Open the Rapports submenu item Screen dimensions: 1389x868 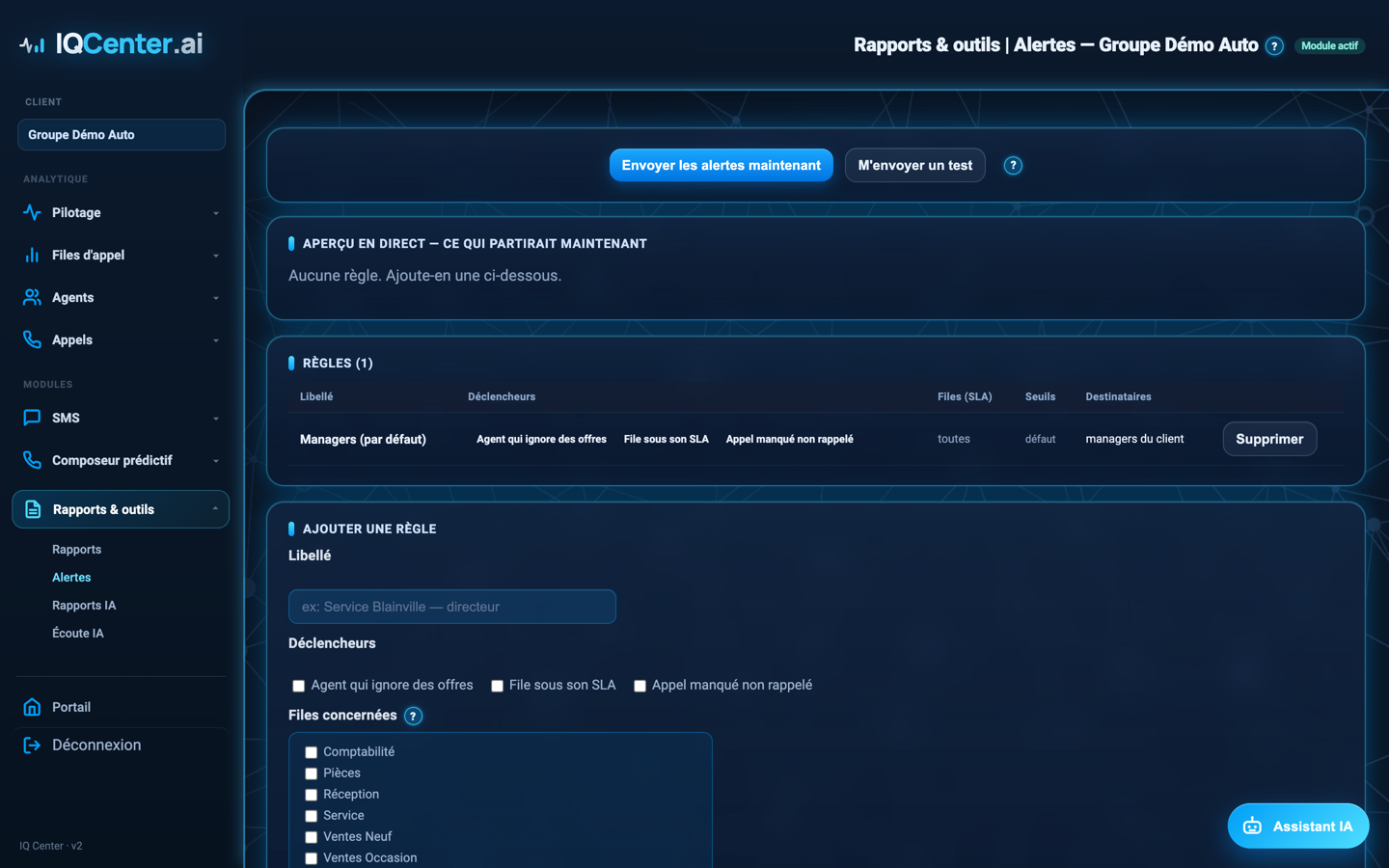tap(76, 550)
